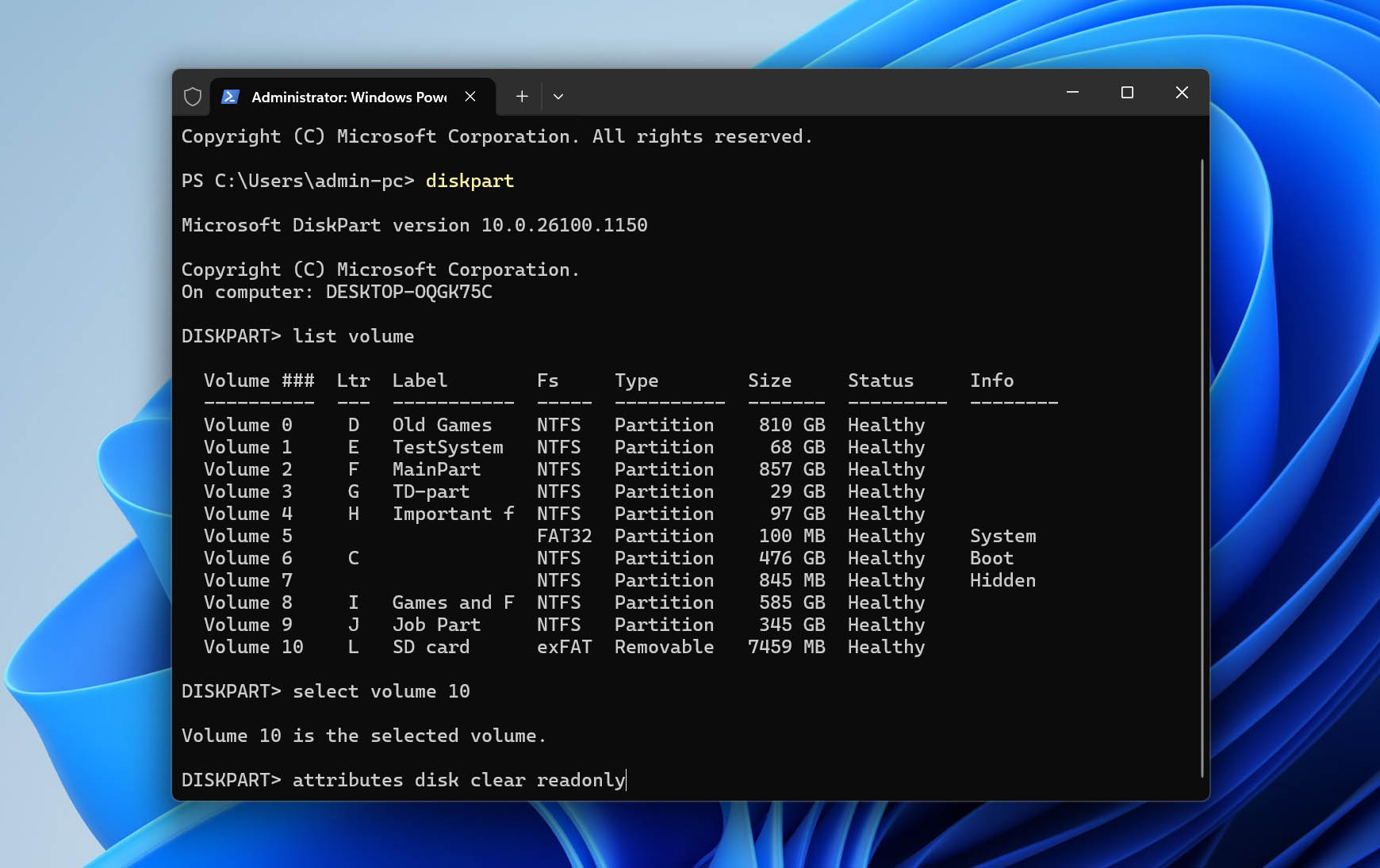Click the 'Old Games' volume label

[x=442, y=425]
